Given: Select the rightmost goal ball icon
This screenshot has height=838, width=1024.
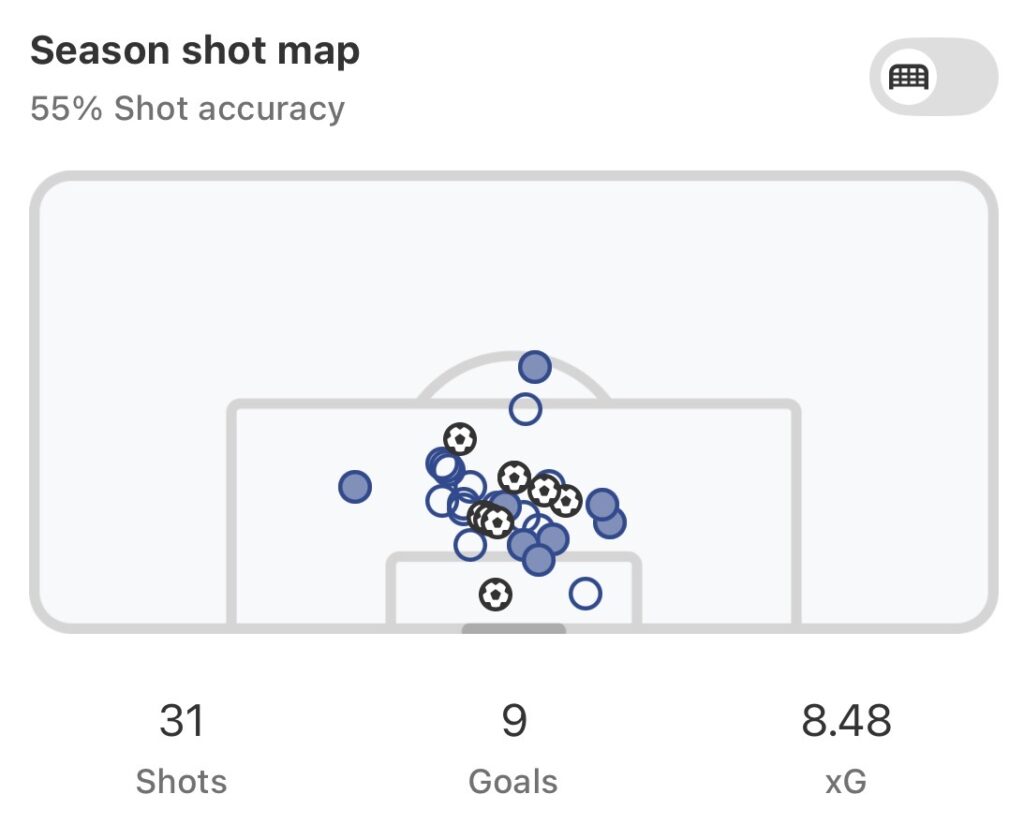Looking at the screenshot, I should 566,500.
